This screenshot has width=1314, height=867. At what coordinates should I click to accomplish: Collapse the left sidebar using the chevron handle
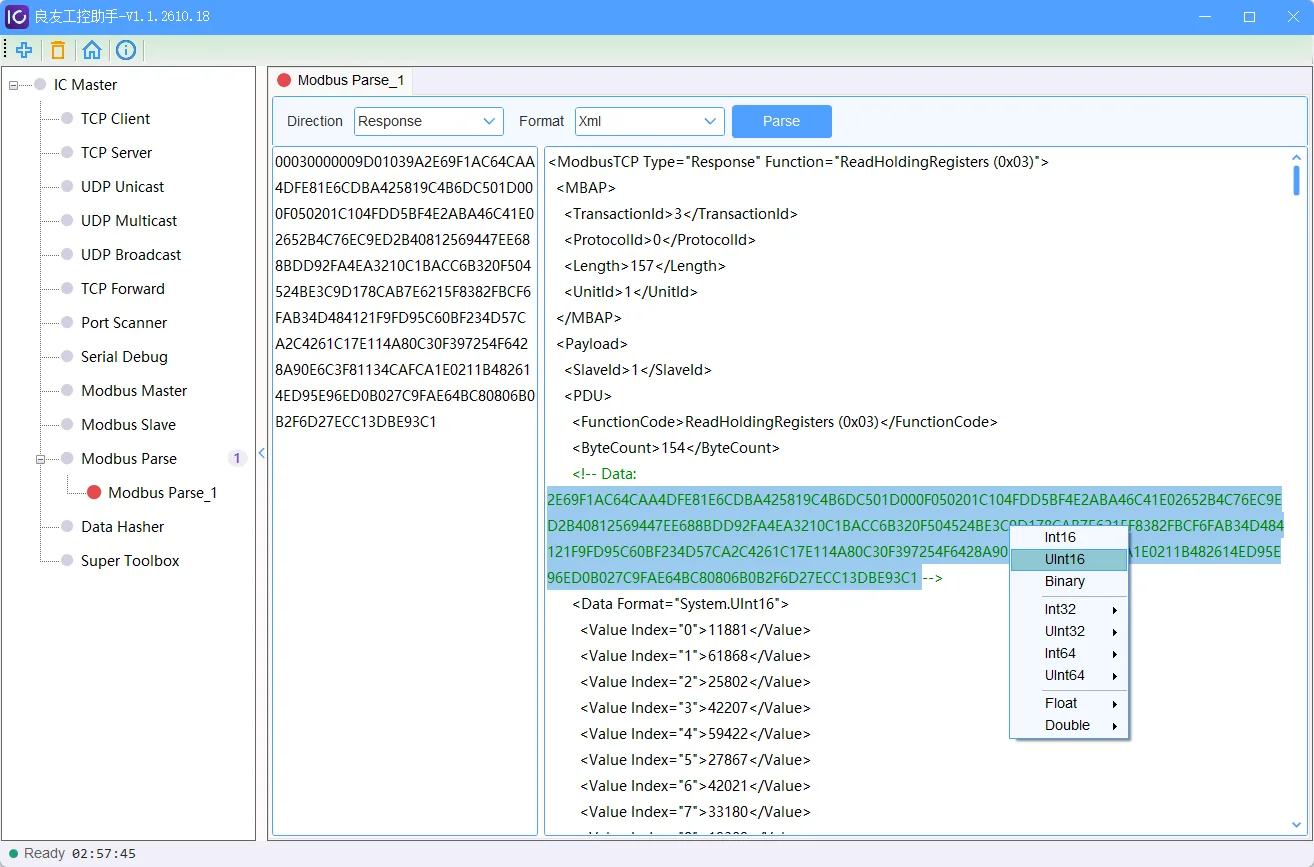262,453
